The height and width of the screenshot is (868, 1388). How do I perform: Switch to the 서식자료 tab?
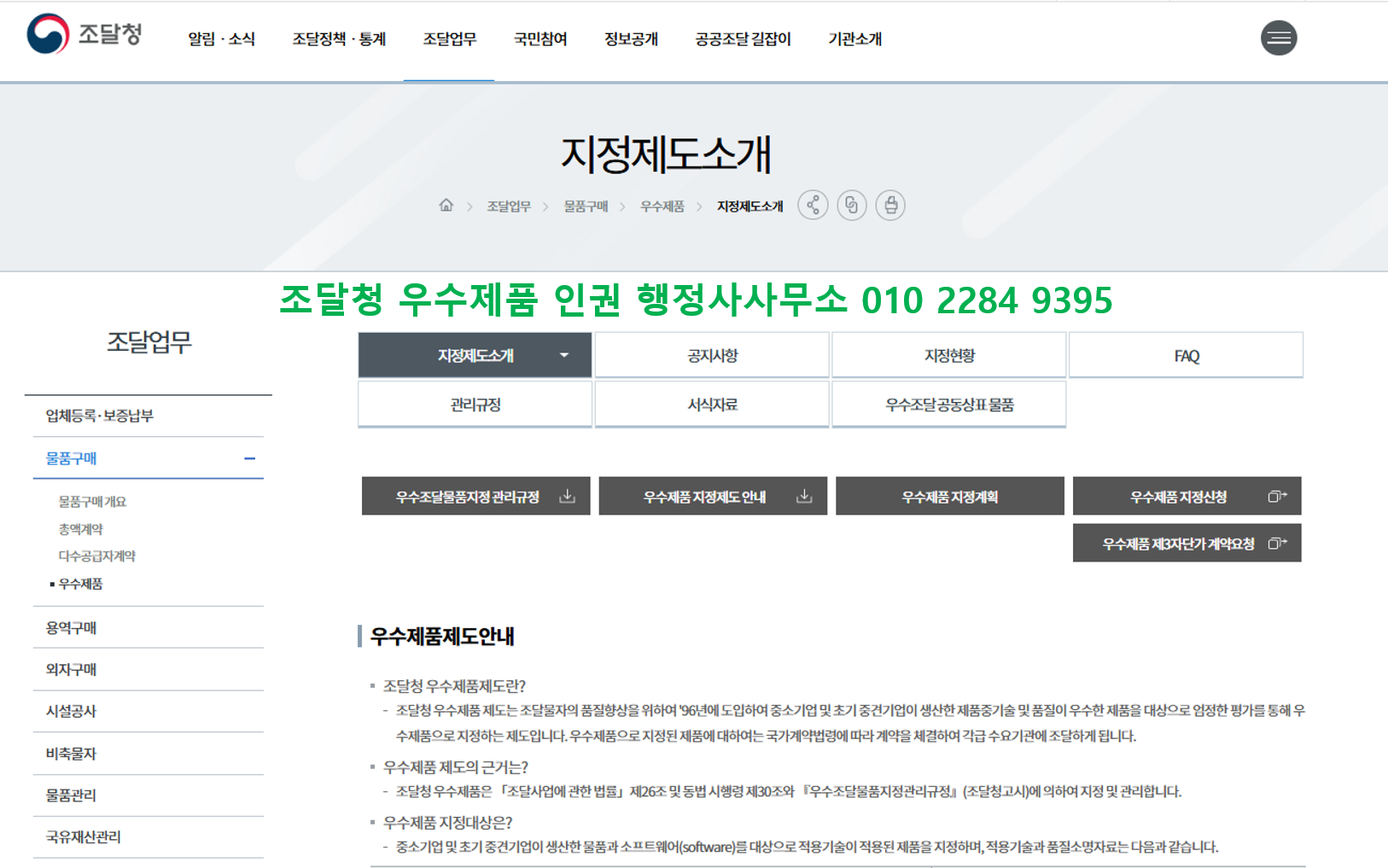(712, 405)
